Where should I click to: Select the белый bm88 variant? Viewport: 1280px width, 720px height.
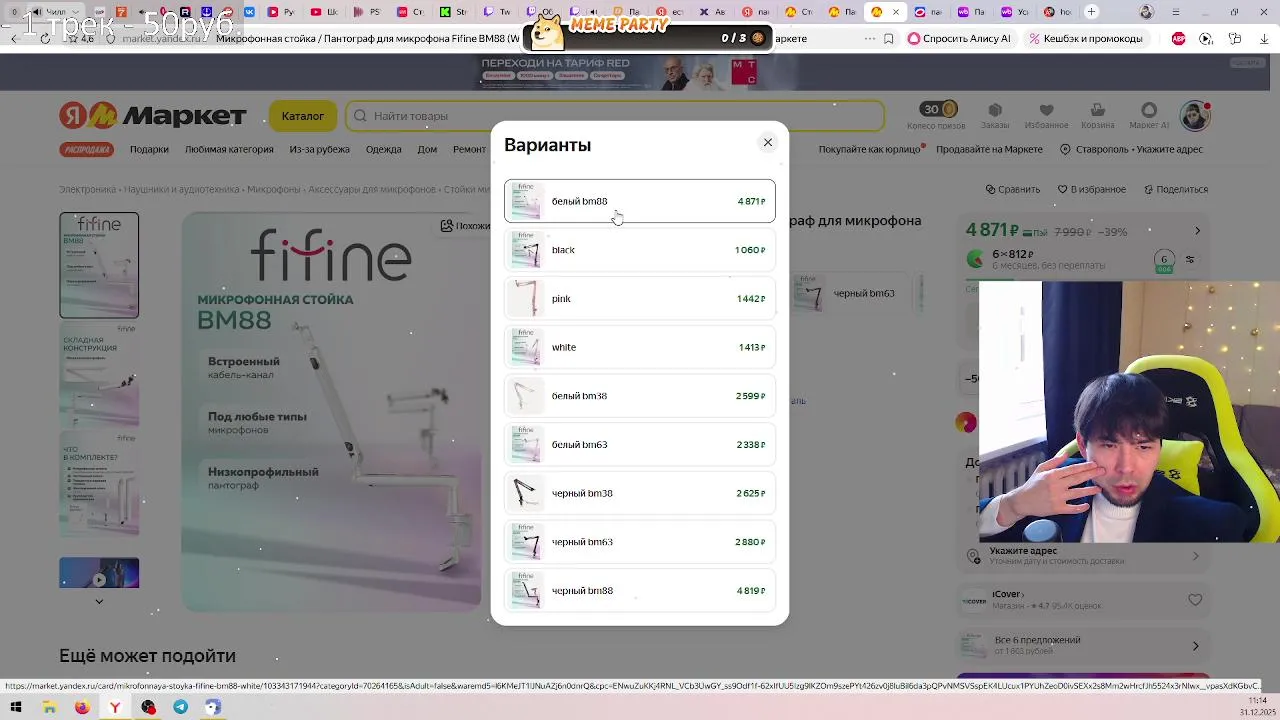(x=639, y=201)
